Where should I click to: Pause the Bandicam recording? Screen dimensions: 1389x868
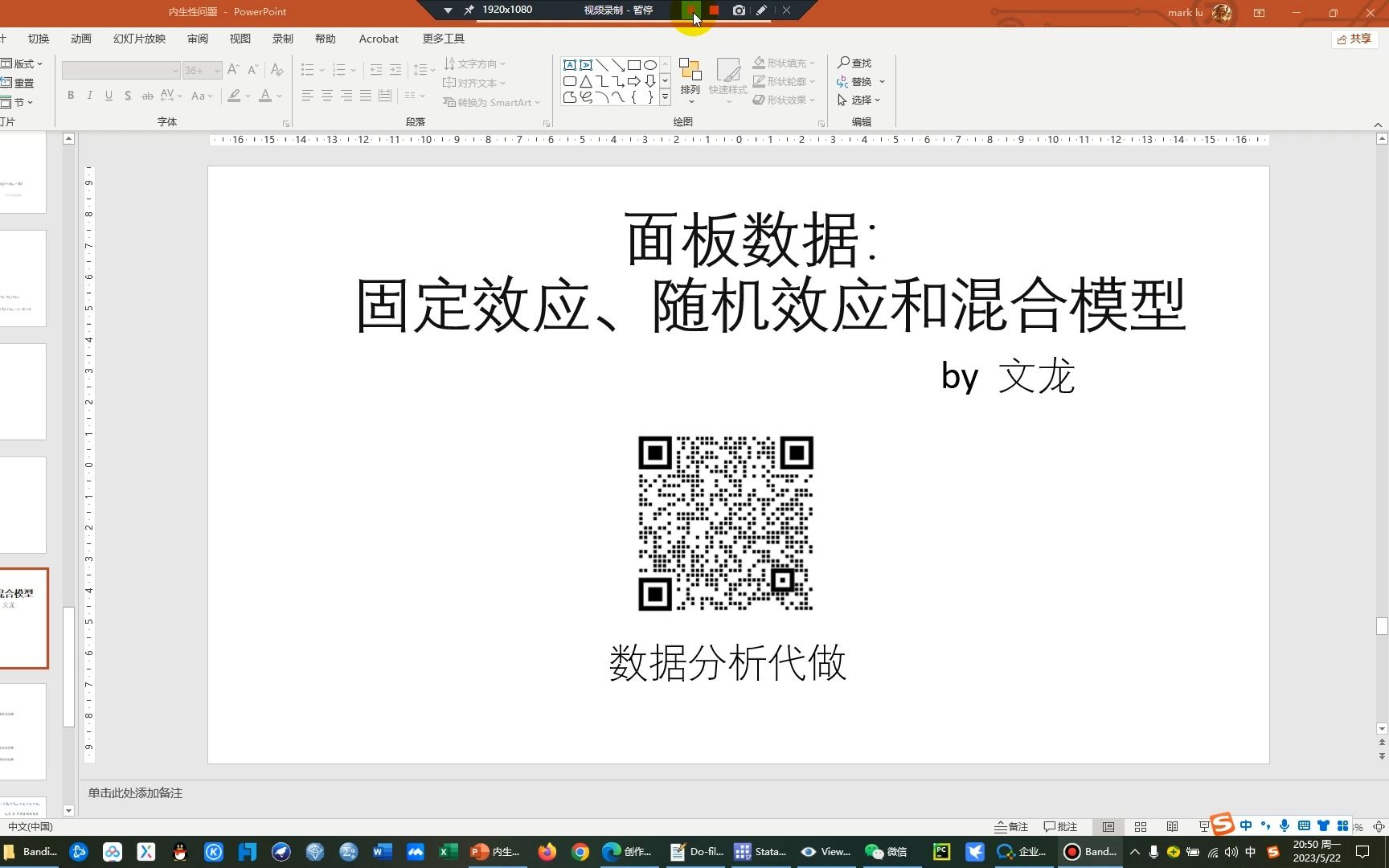pos(690,10)
